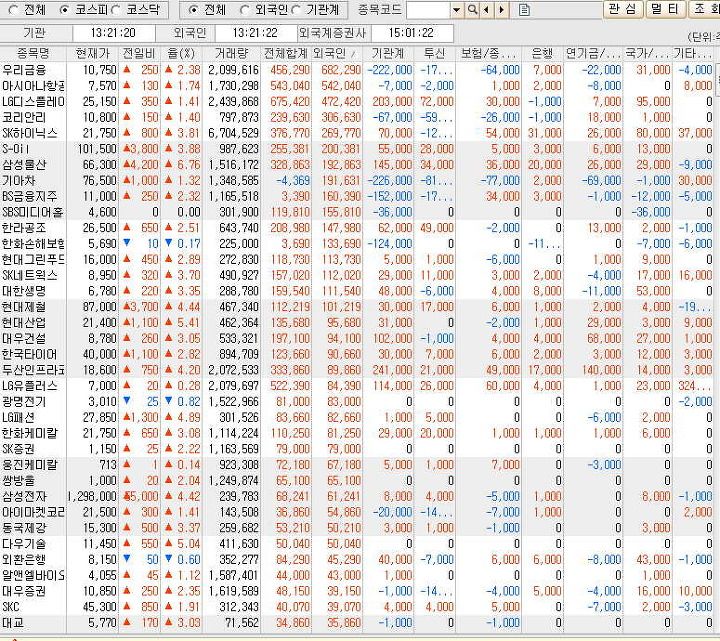Select the LG패션 stock row

[x=356, y=417]
